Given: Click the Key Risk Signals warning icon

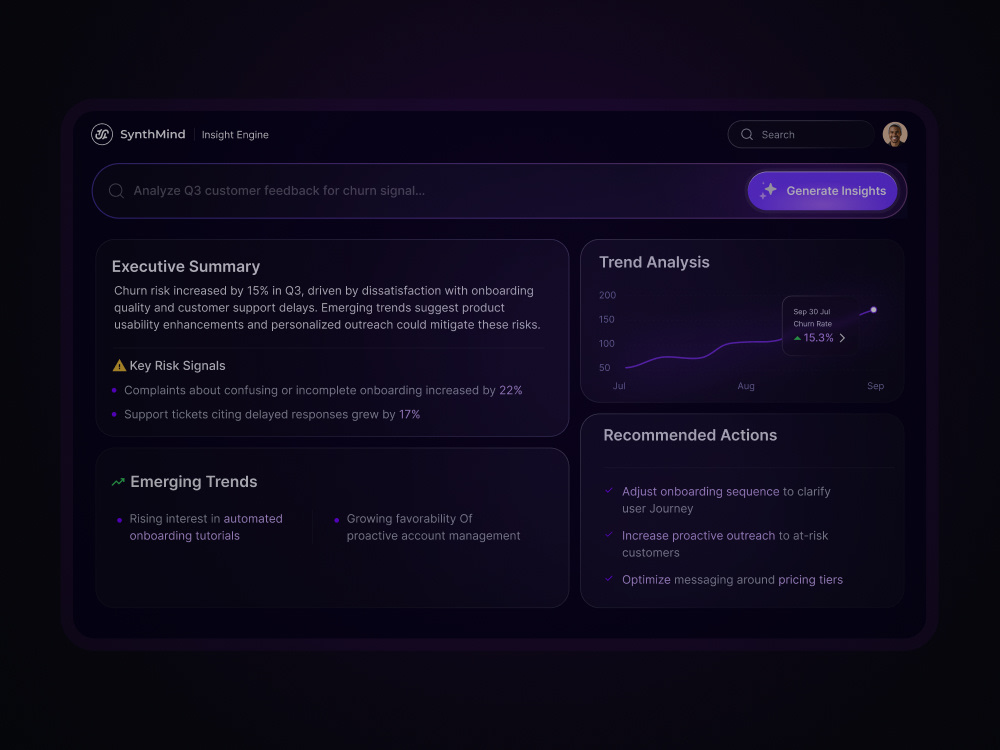Looking at the screenshot, I should (119, 365).
